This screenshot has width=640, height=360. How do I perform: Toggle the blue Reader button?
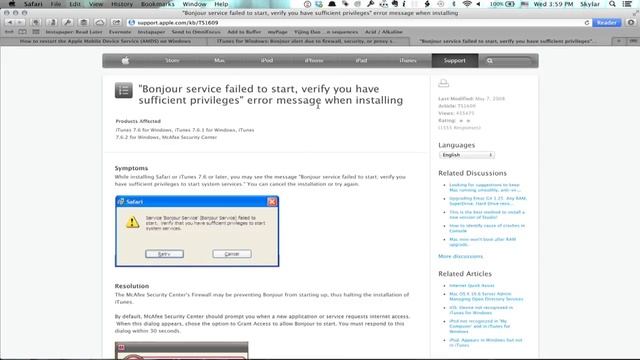607,22
